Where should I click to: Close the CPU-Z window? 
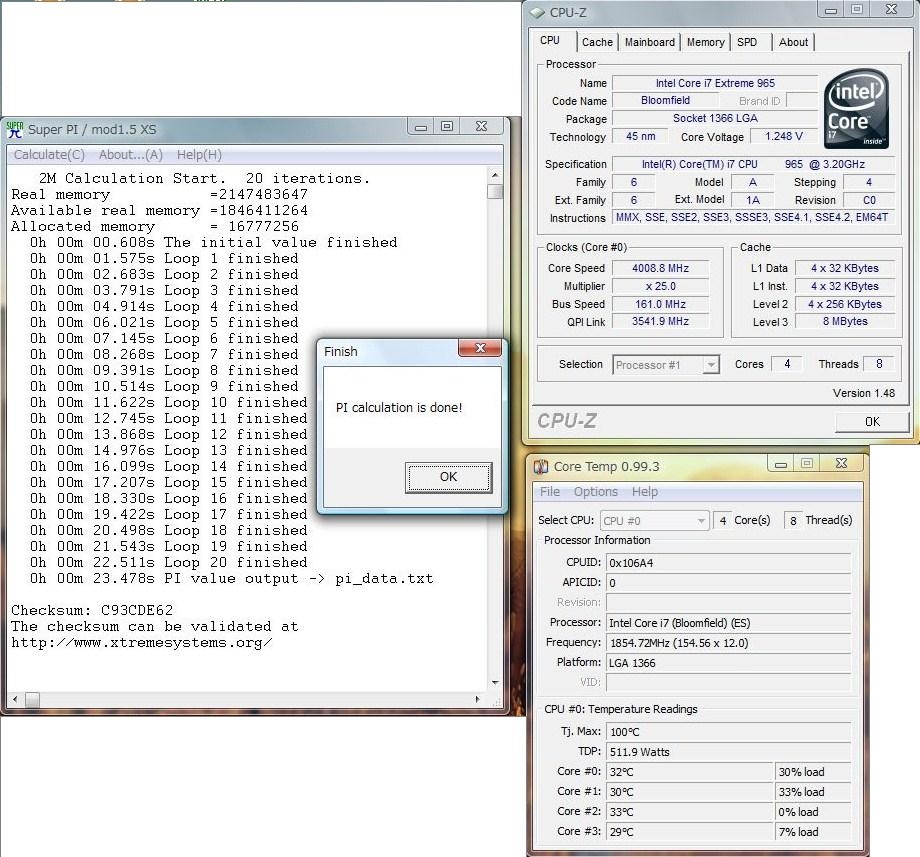(890, 10)
